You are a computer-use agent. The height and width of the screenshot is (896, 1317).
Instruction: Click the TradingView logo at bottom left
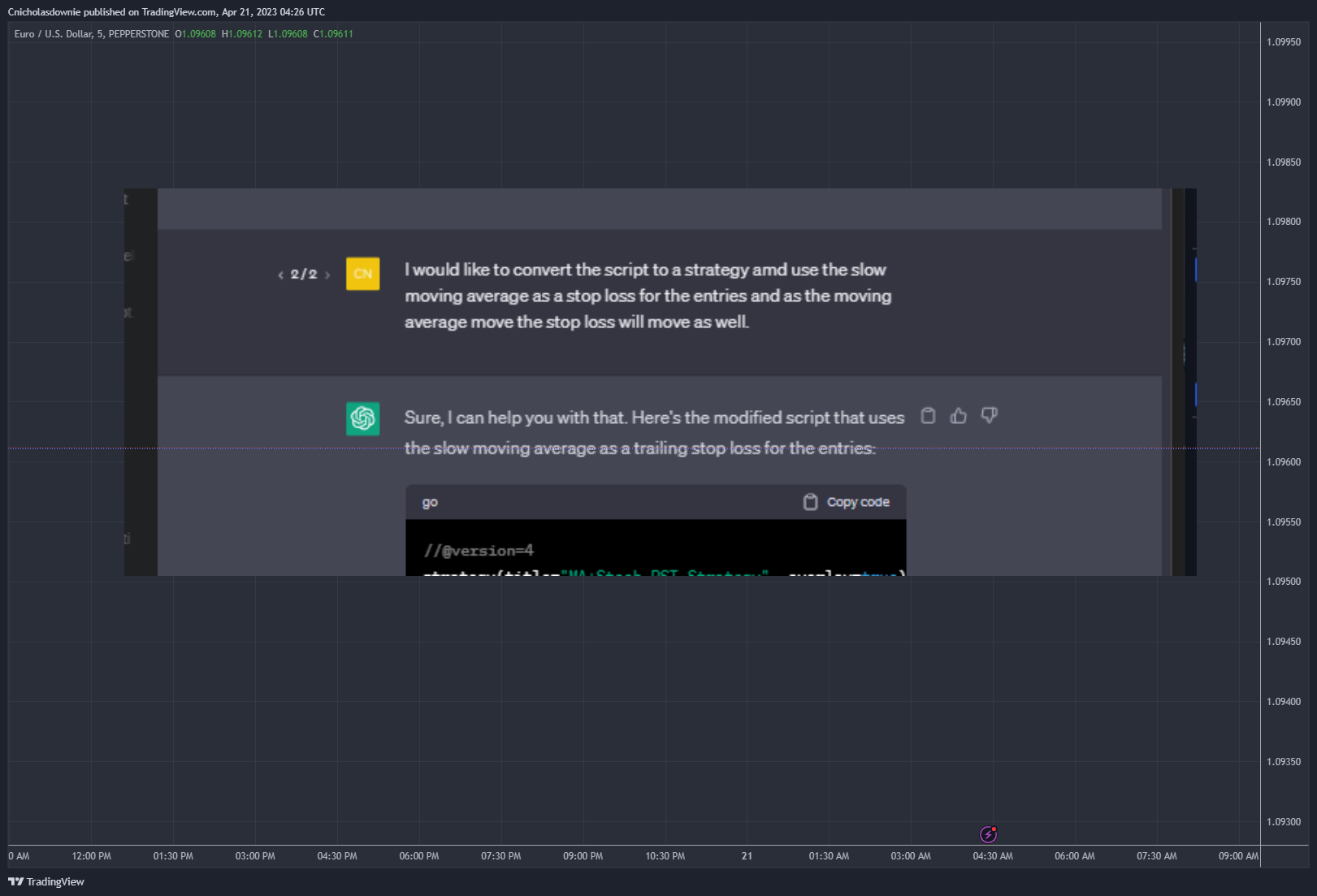[x=46, y=881]
